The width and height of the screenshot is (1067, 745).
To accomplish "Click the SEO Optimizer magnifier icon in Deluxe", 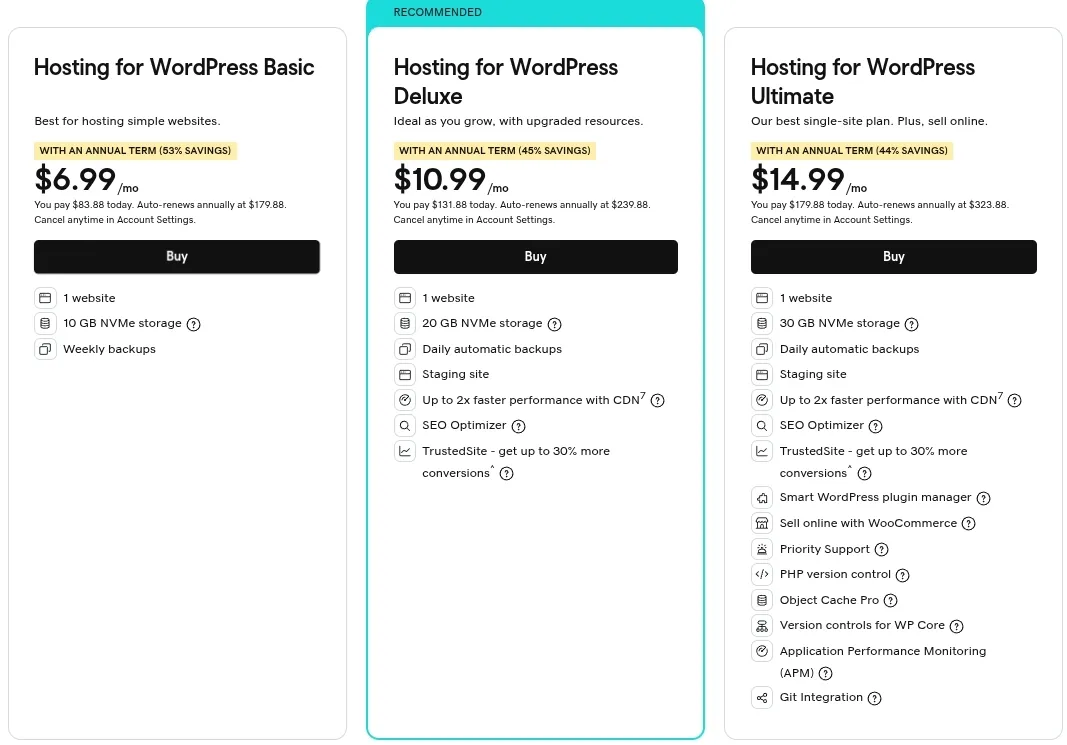I will click(405, 425).
